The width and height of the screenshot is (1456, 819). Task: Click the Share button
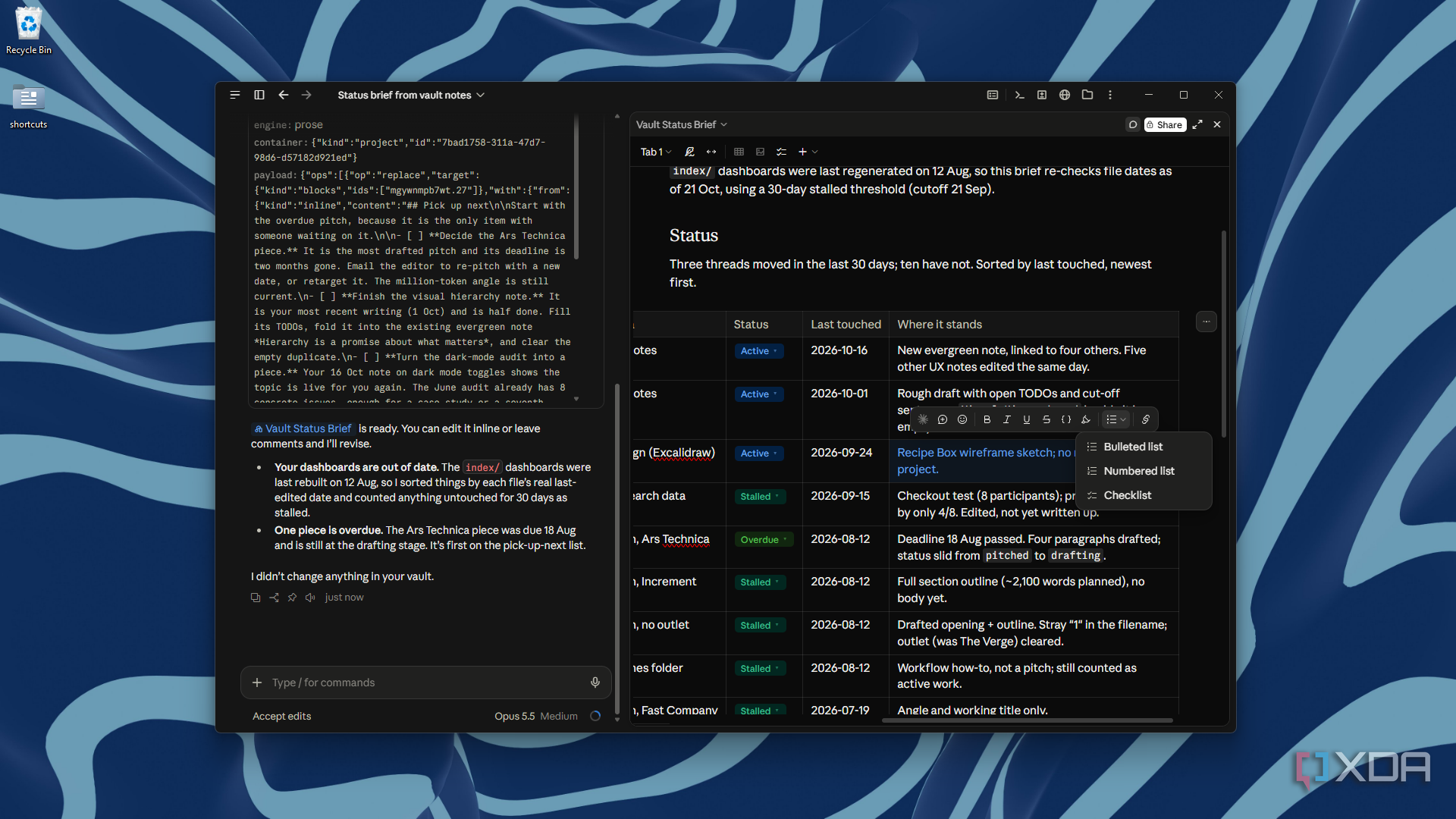tap(1165, 124)
